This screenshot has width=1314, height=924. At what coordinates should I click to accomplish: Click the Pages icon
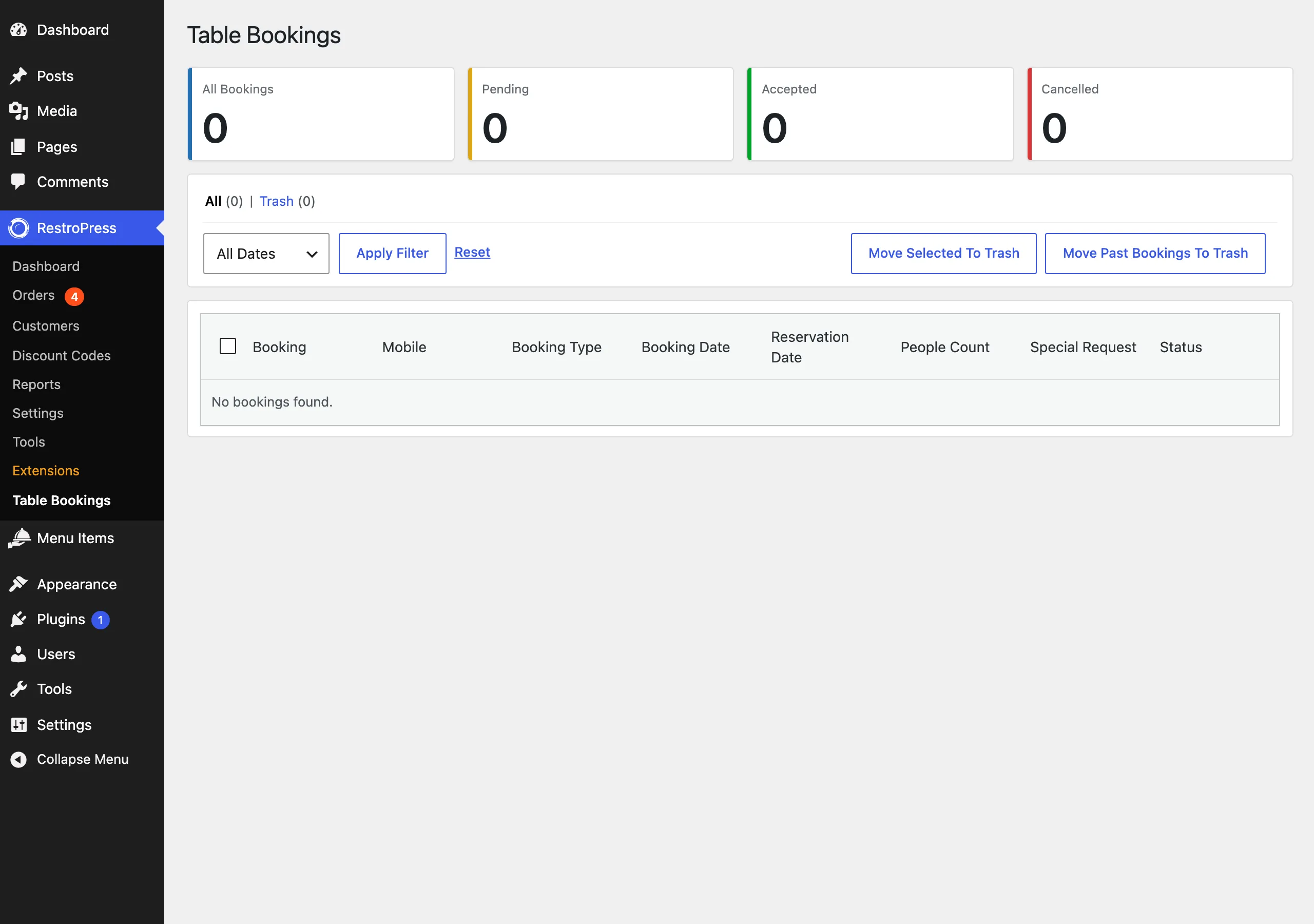coord(18,147)
